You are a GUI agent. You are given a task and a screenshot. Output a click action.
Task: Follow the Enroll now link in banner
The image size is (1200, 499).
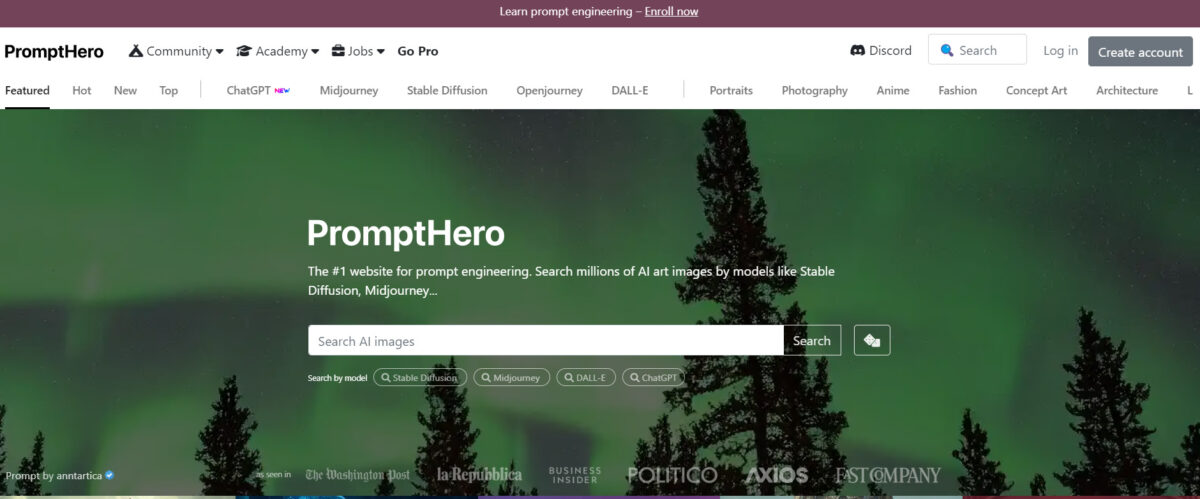tap(671, 12)
